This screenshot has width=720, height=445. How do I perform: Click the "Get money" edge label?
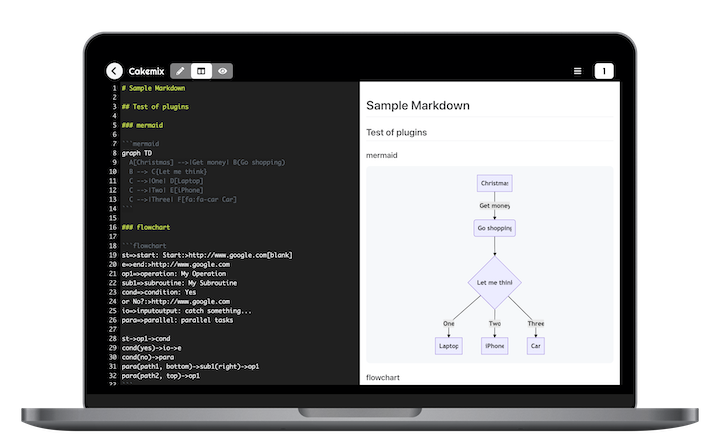494,206
